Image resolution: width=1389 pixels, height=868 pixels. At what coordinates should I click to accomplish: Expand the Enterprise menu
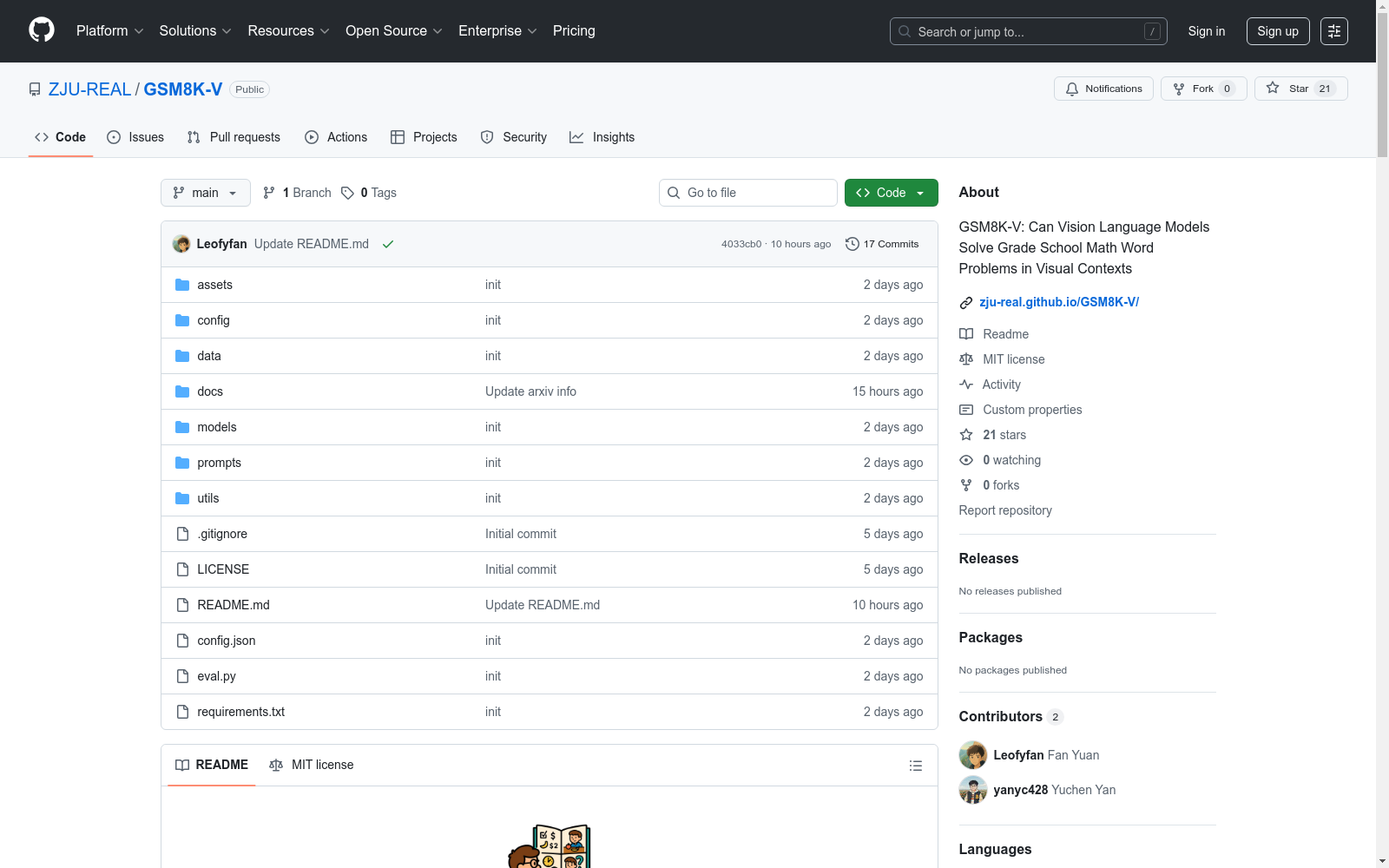click(x=497, y=30)
